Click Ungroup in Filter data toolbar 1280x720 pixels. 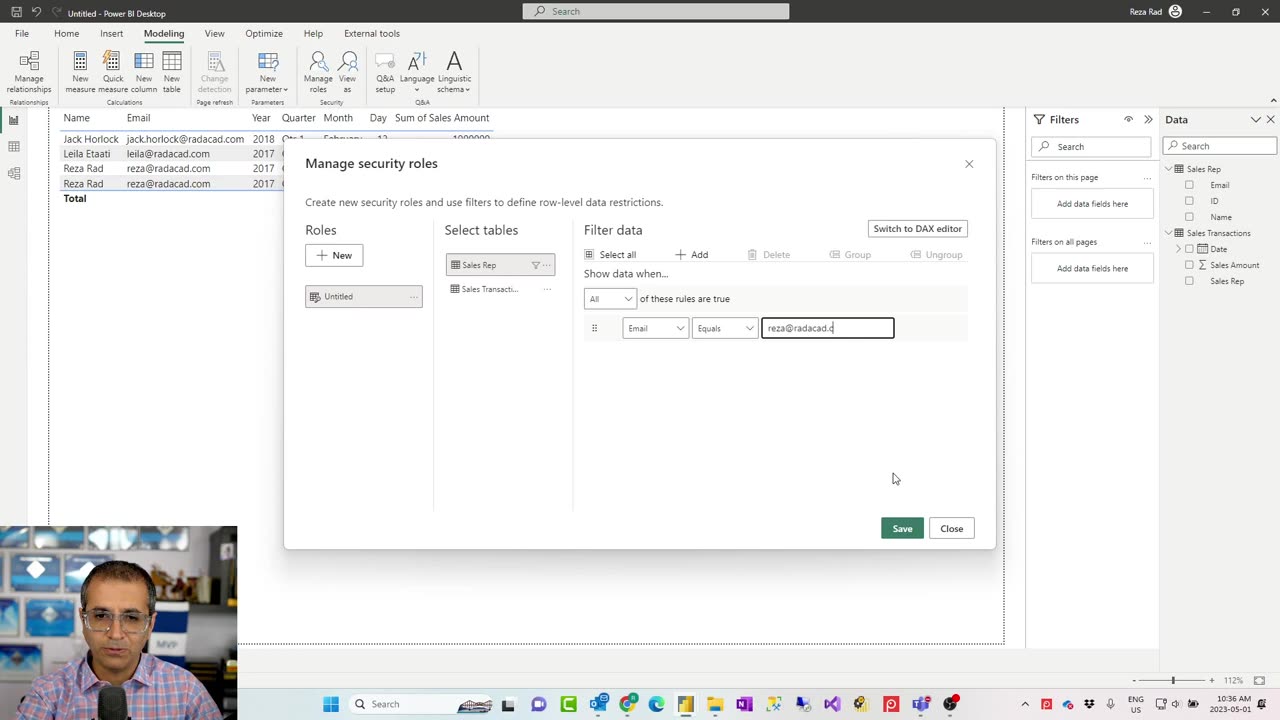(x=937, y=255)
